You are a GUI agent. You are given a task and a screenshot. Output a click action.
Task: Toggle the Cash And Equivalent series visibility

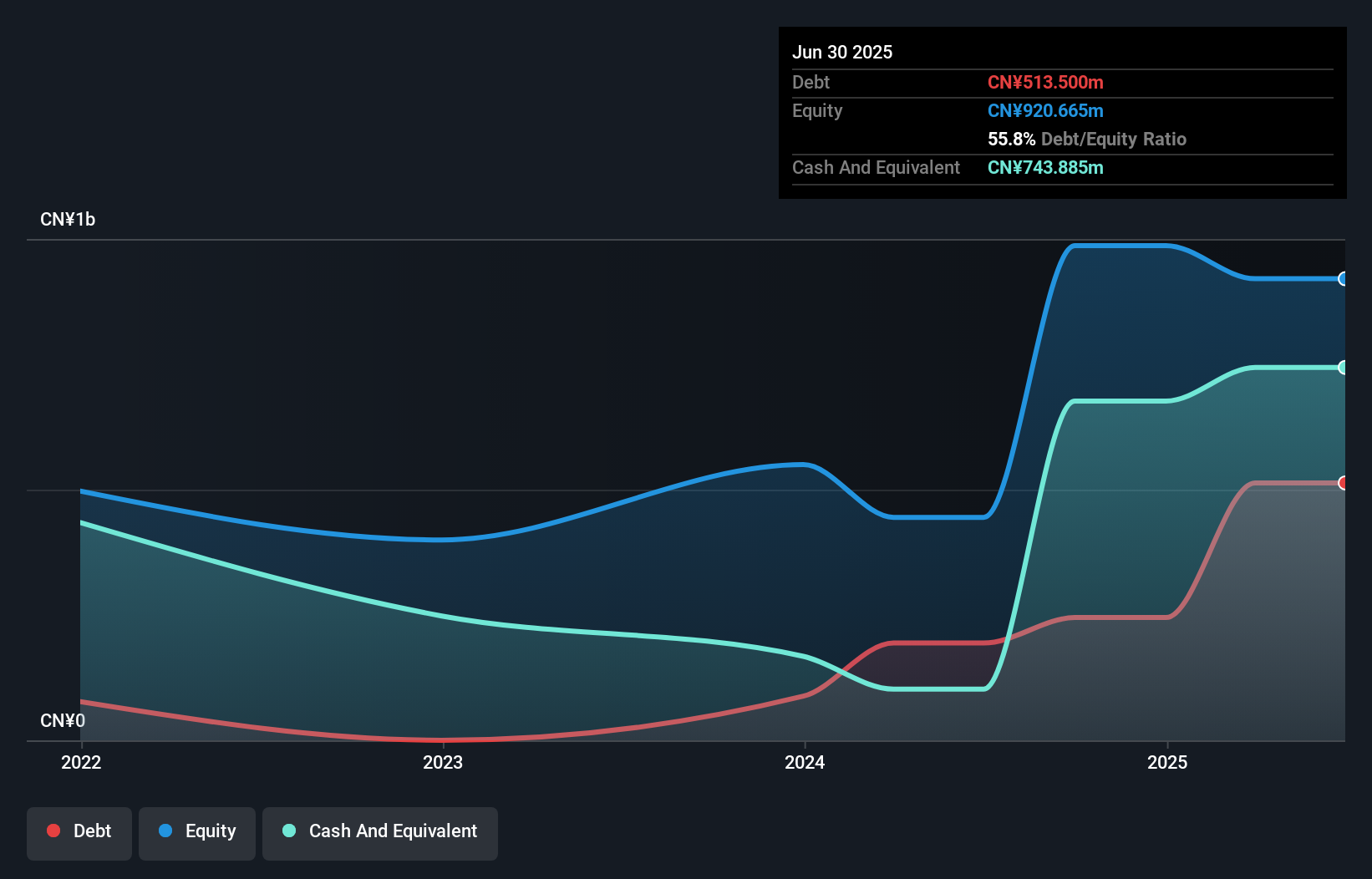pyautogui.click(x=380, y=832)
